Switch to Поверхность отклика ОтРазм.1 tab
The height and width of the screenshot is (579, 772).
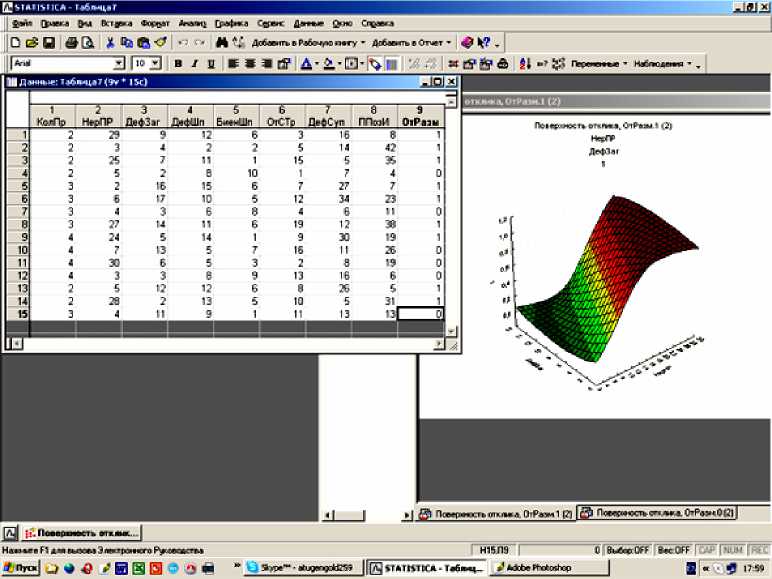pyautogui.click(x=495, y=514)
